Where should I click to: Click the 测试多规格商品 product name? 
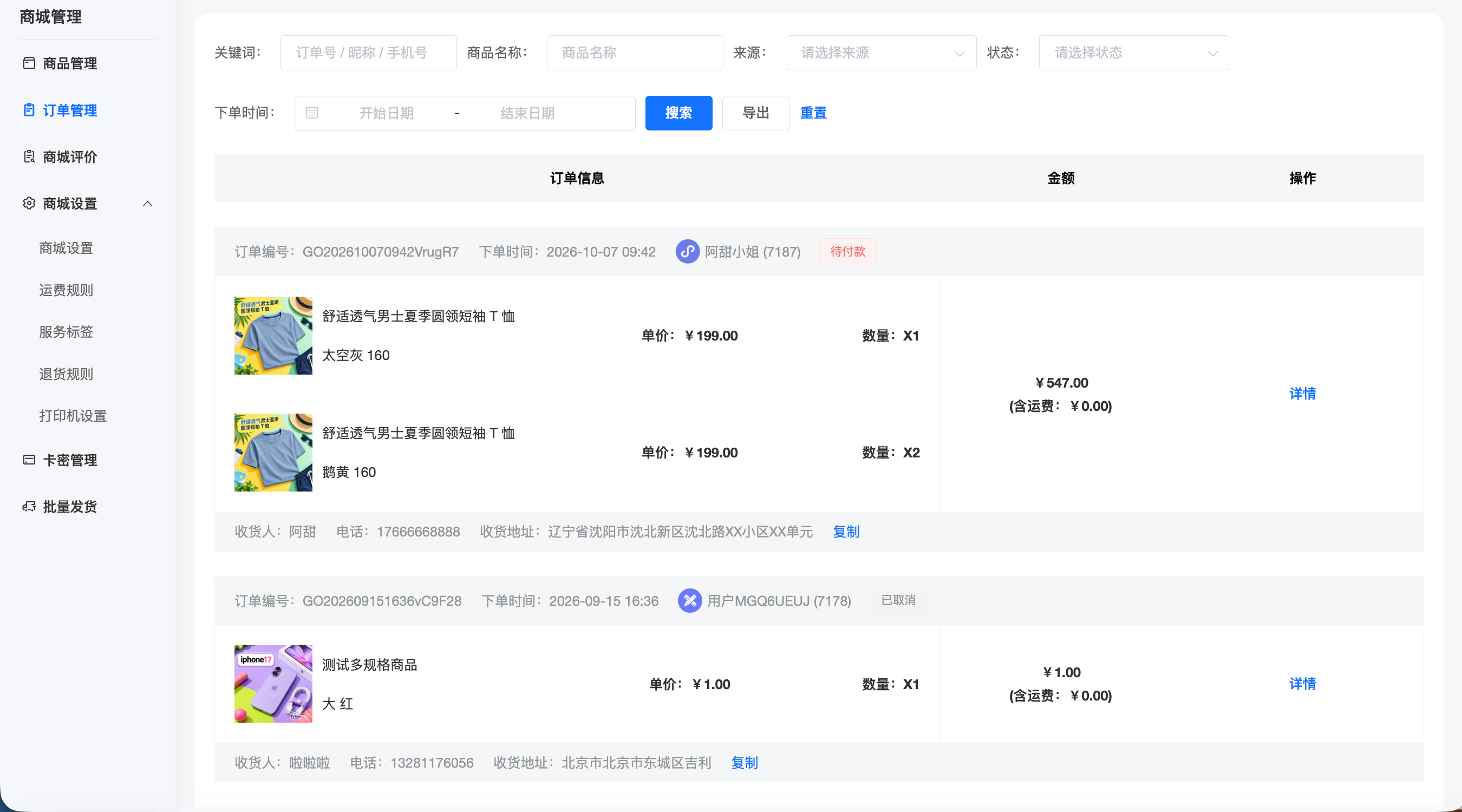tap(369, 664)
